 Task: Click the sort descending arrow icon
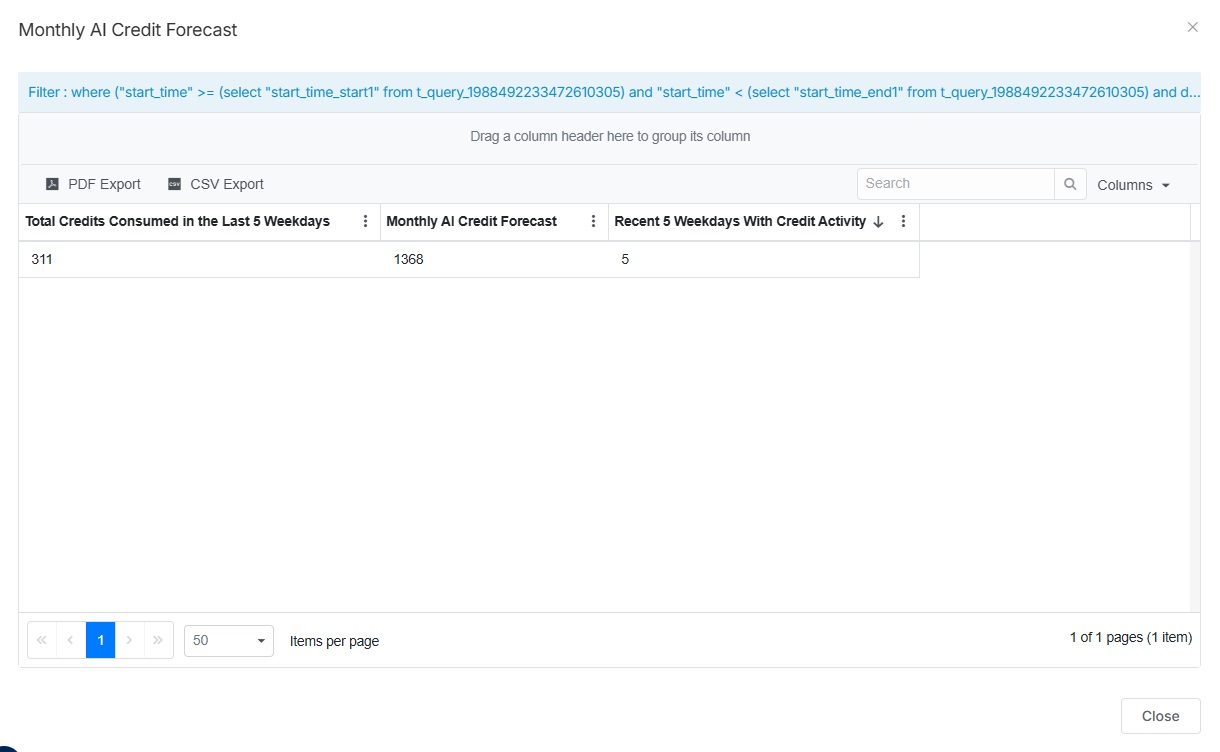[878, 222]
